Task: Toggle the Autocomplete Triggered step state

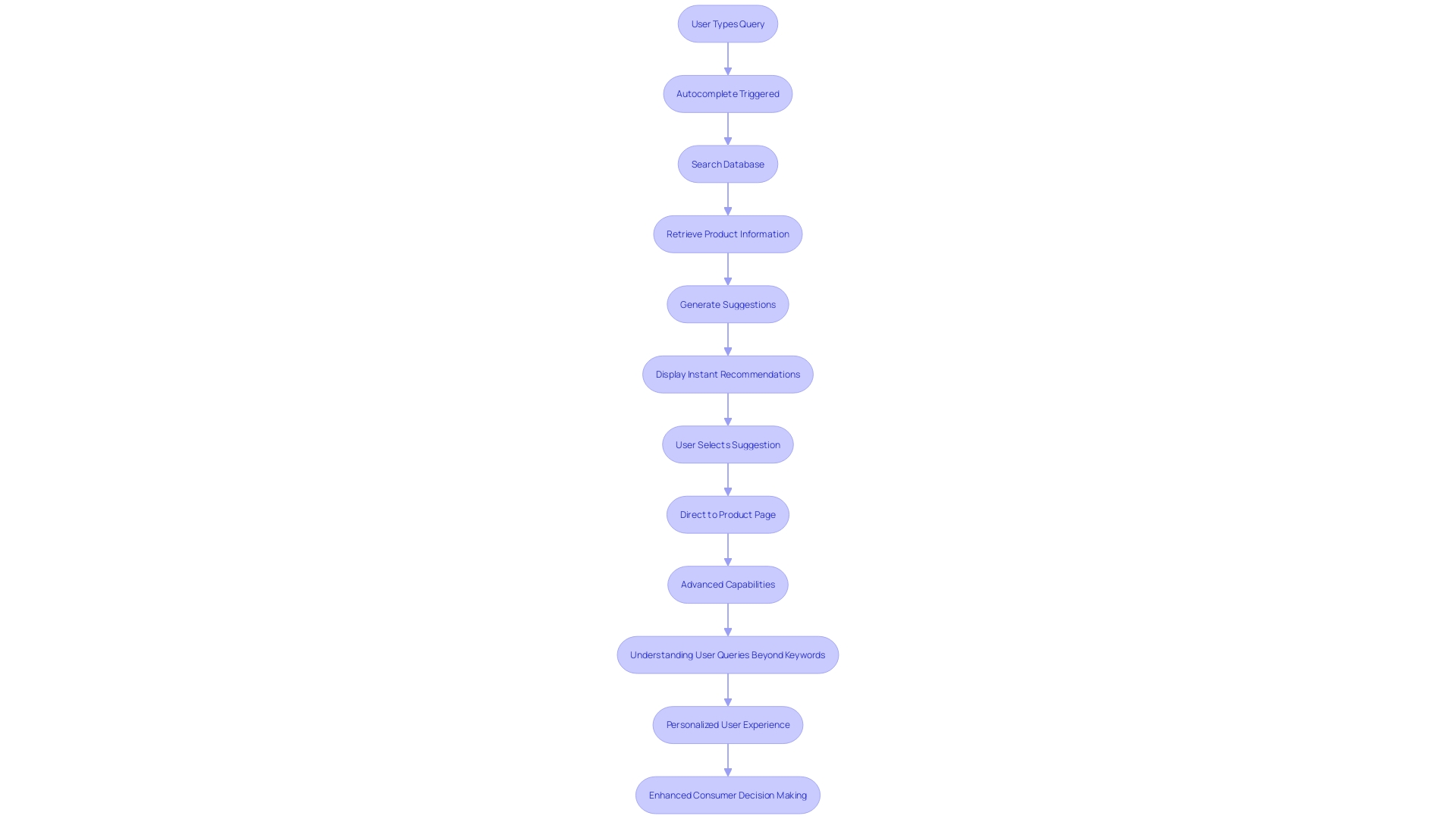Action: point(728,93)
